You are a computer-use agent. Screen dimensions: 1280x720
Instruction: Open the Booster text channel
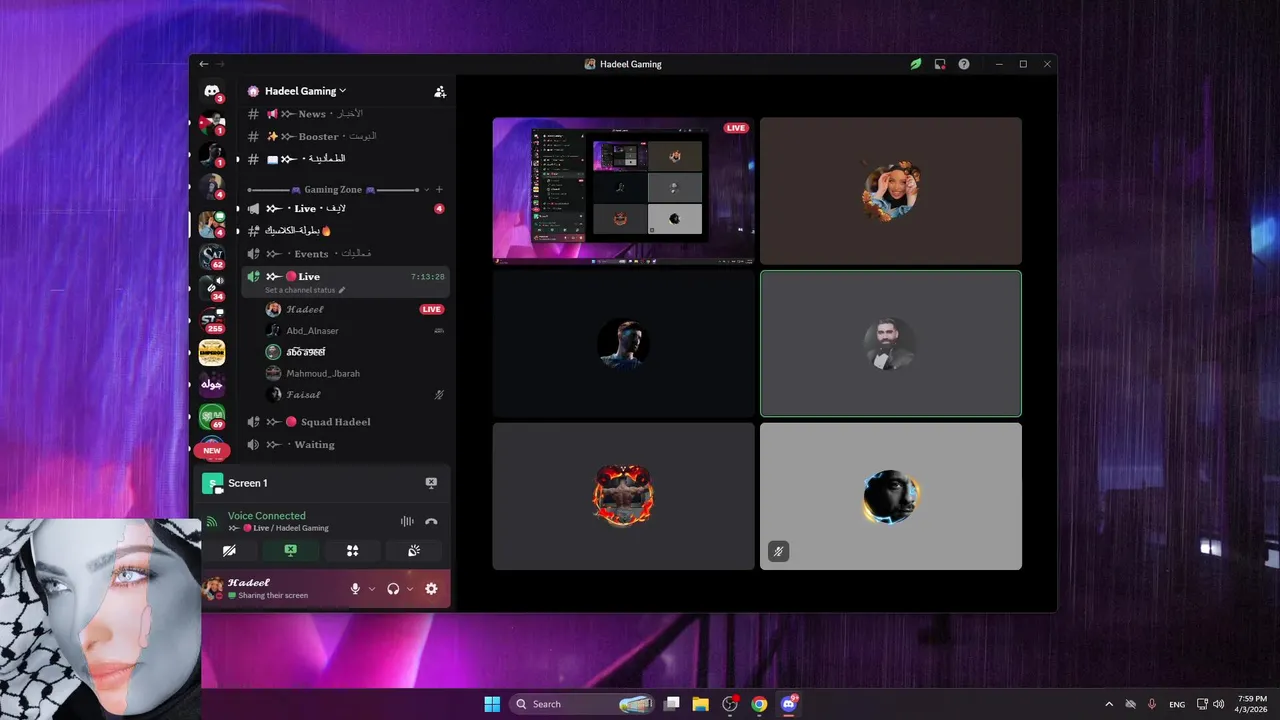pos(345,136)
